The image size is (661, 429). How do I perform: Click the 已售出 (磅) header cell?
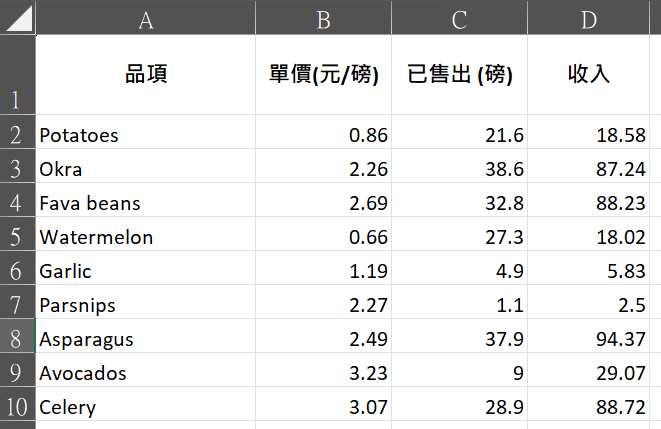point(459,75)
